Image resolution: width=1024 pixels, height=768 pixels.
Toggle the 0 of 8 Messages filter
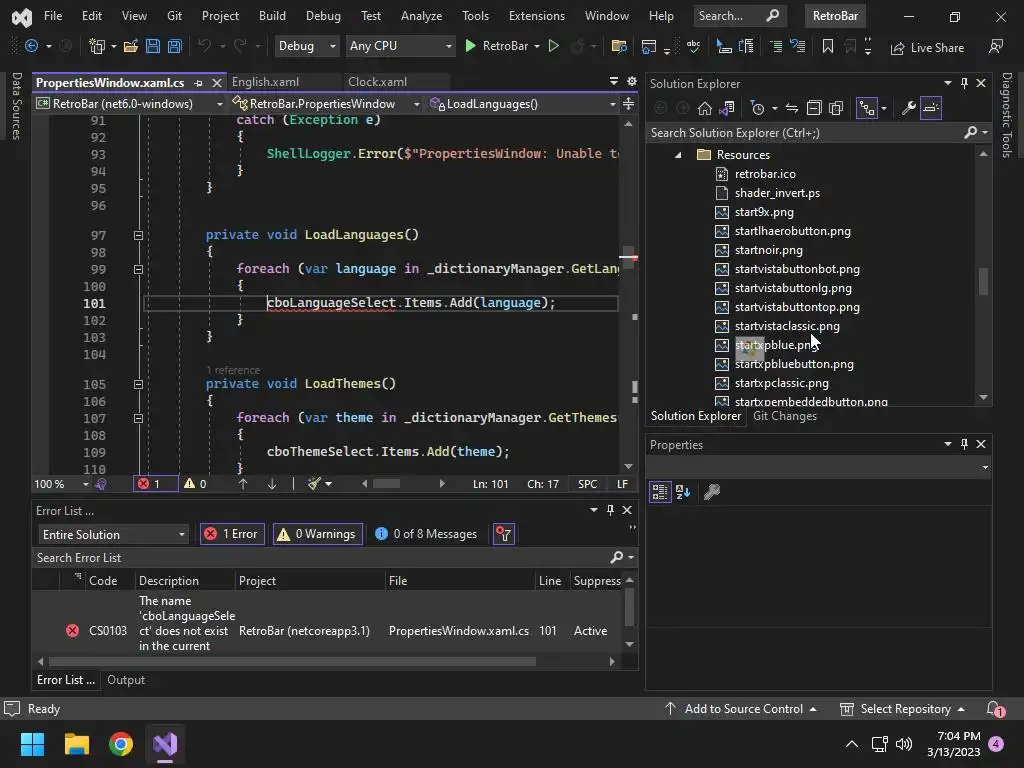coord(426,534)
